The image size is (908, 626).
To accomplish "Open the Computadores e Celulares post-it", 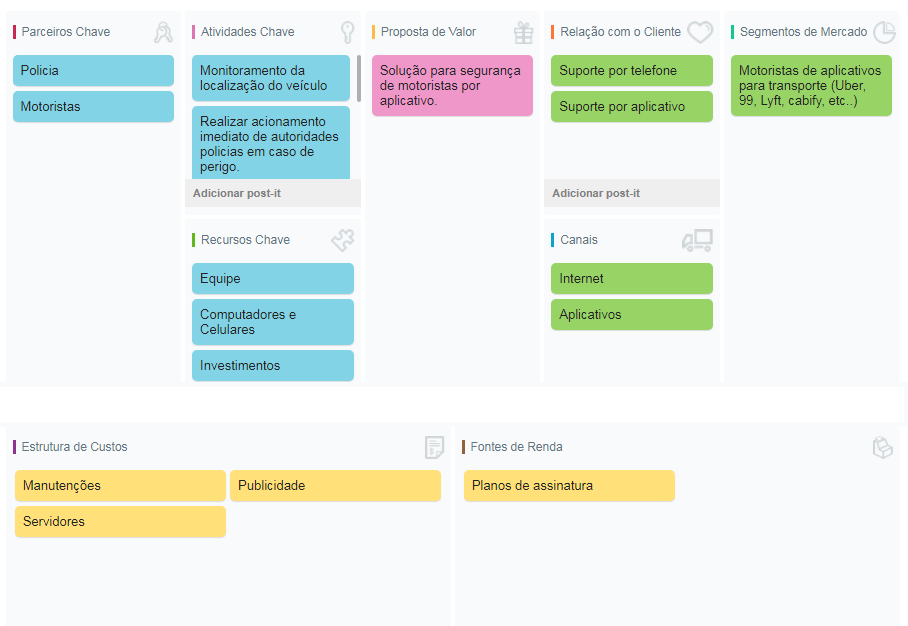I will [x=272, y=322].
